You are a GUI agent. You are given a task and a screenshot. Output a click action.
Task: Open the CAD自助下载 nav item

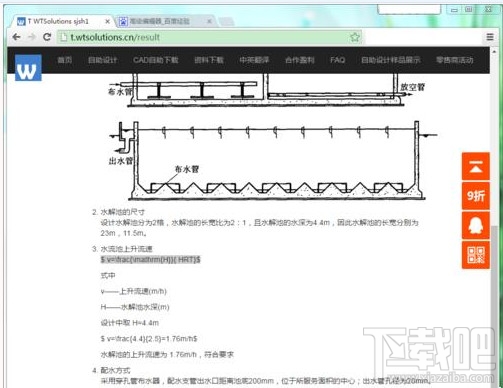pos(156,60)
